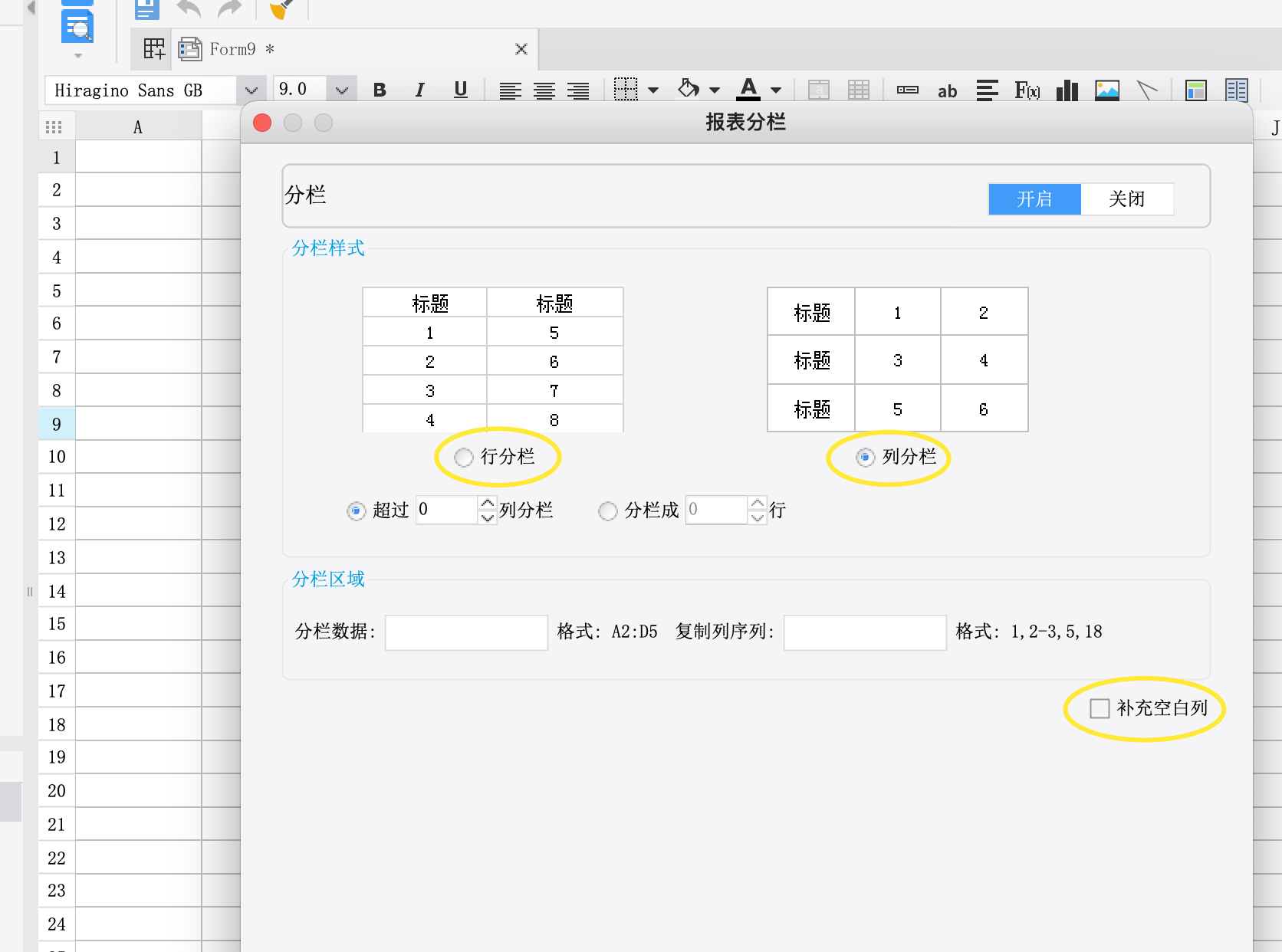Expand the fill color dropdown arrow
Viewport: 1282px width, 952px height.
click(x=715, y=90)
